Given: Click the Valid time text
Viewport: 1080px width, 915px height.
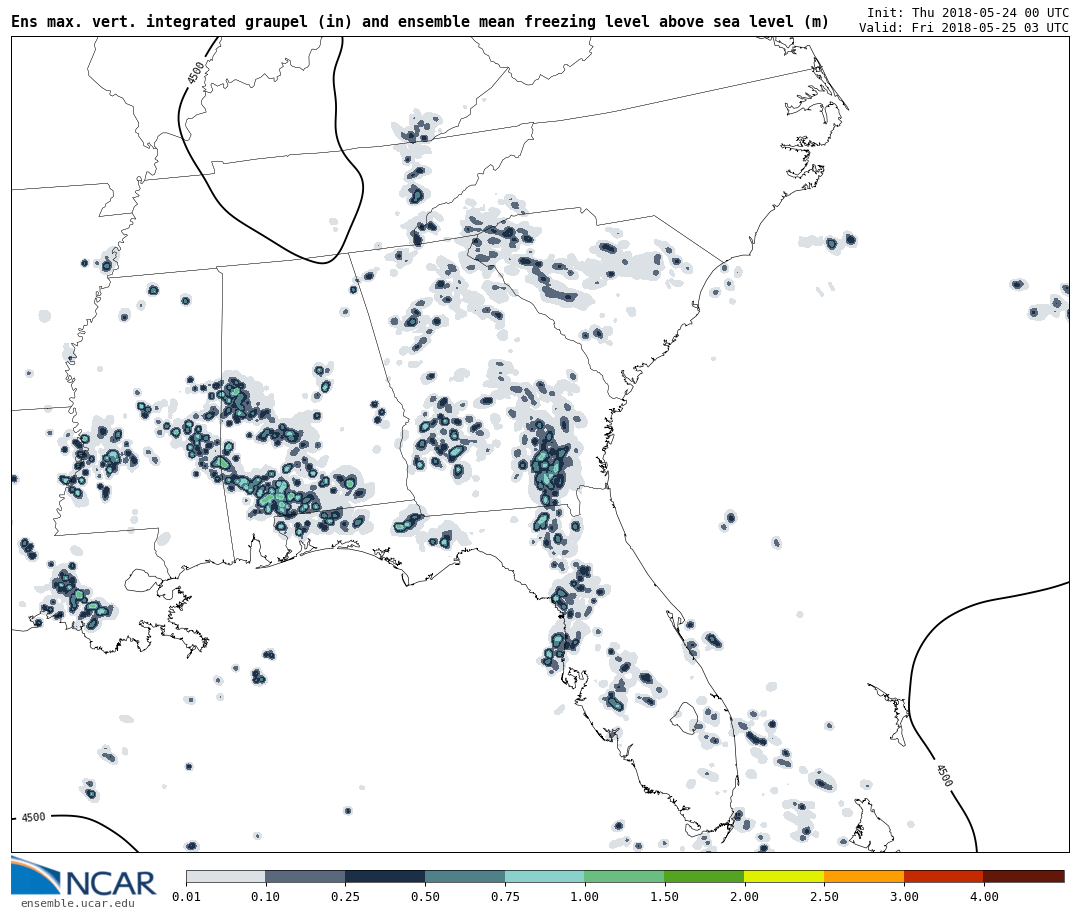Looking at the screenshot, I should 963,28.
